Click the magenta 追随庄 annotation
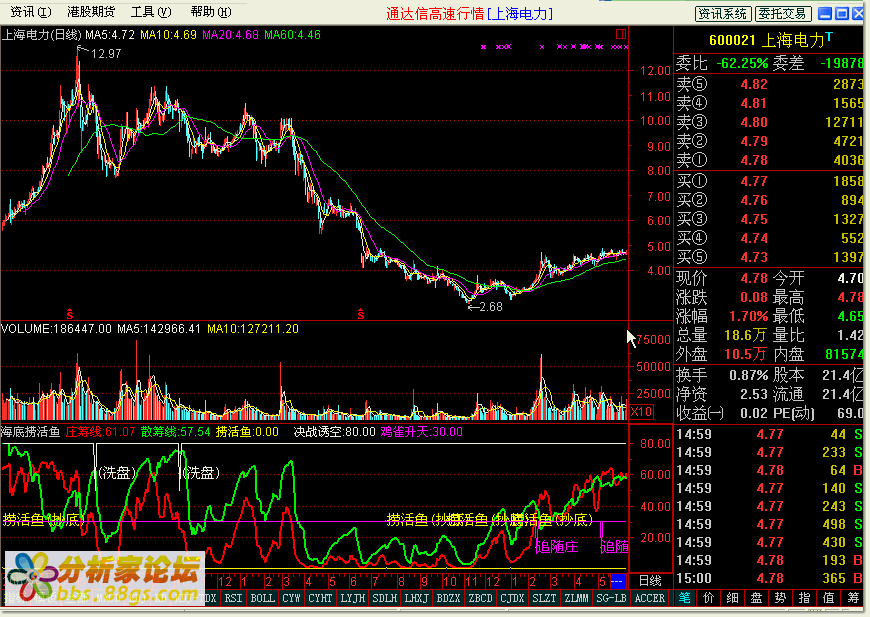 click(557, 547)
